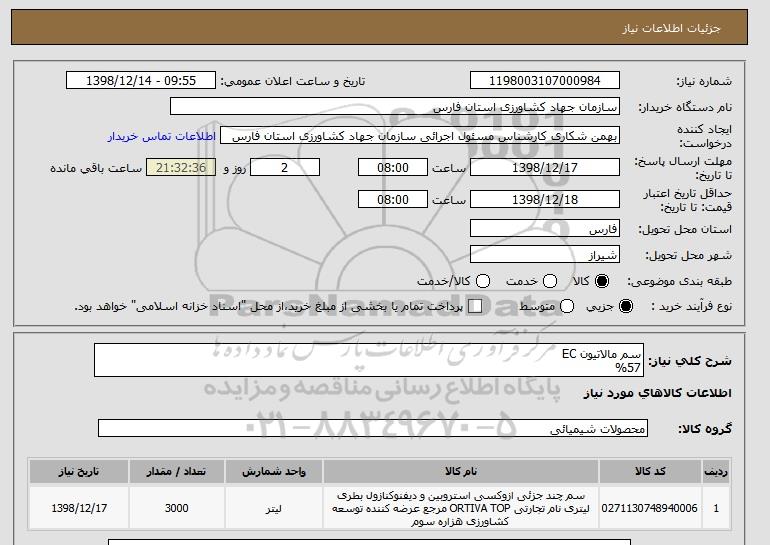Select the جزیی purchase process radio

tap(626, 306)
